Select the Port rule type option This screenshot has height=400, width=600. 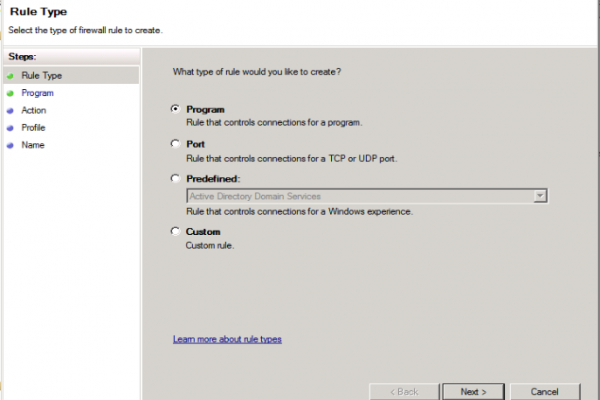(x=175, y=144)
